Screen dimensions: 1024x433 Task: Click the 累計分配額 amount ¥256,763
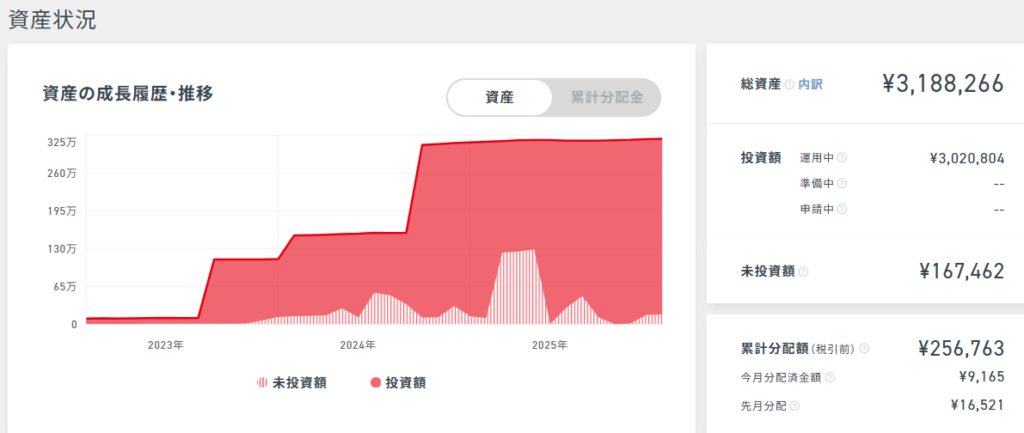click(960, 348)
